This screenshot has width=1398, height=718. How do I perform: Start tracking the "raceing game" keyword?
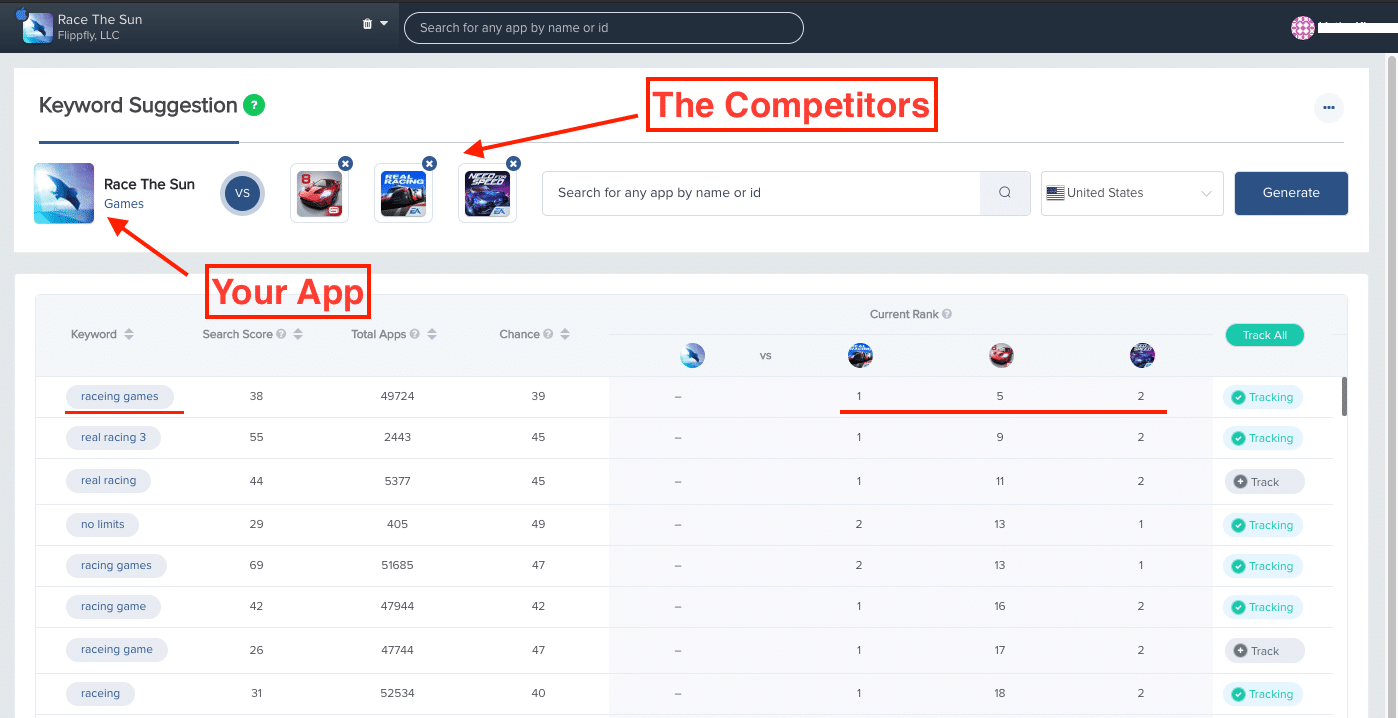point(1265,651)
